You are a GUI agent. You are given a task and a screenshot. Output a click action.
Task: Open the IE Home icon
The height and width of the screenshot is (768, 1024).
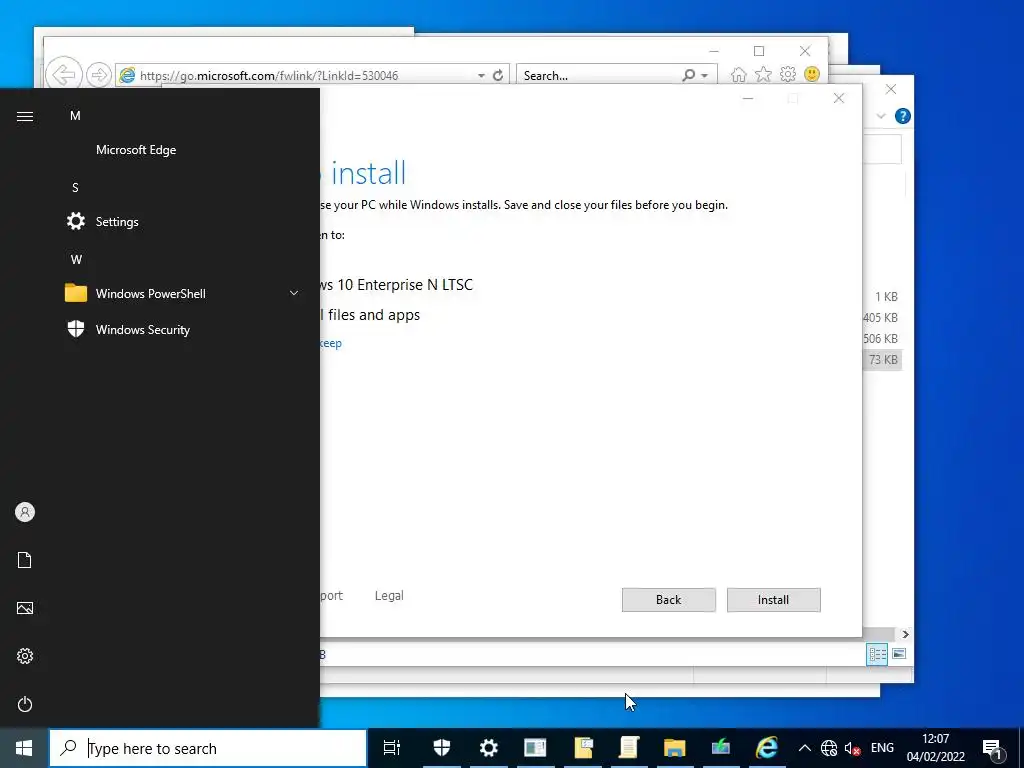pos(739,75)
